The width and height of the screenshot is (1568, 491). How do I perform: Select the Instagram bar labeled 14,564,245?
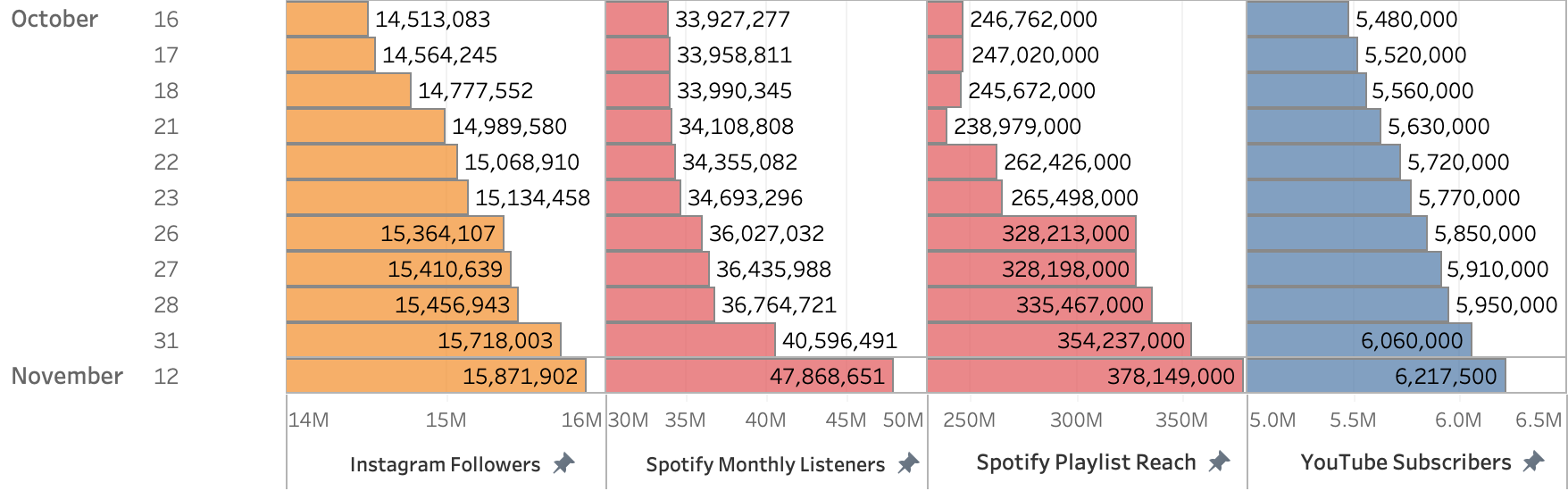click(x=330, y=54)
